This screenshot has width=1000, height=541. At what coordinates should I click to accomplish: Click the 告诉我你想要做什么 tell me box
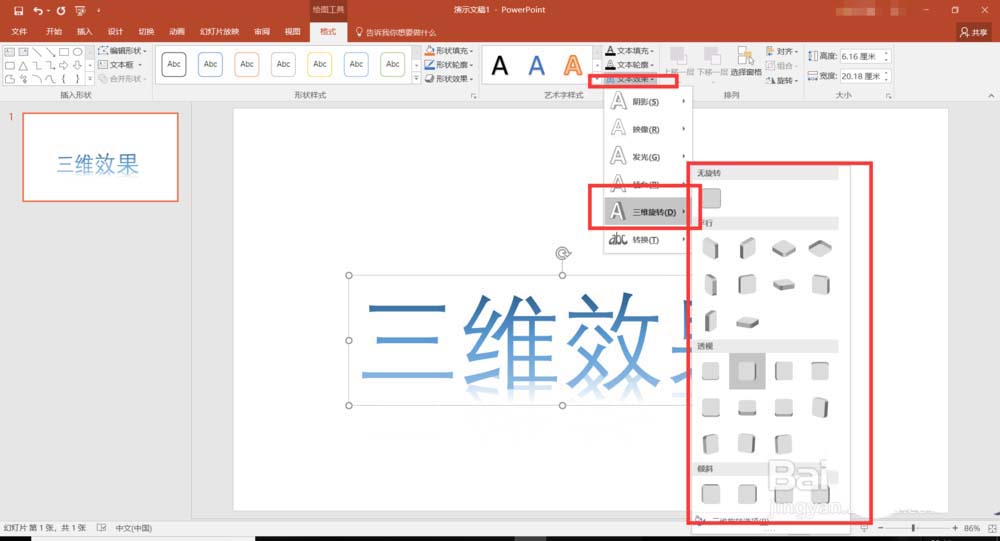396,32
